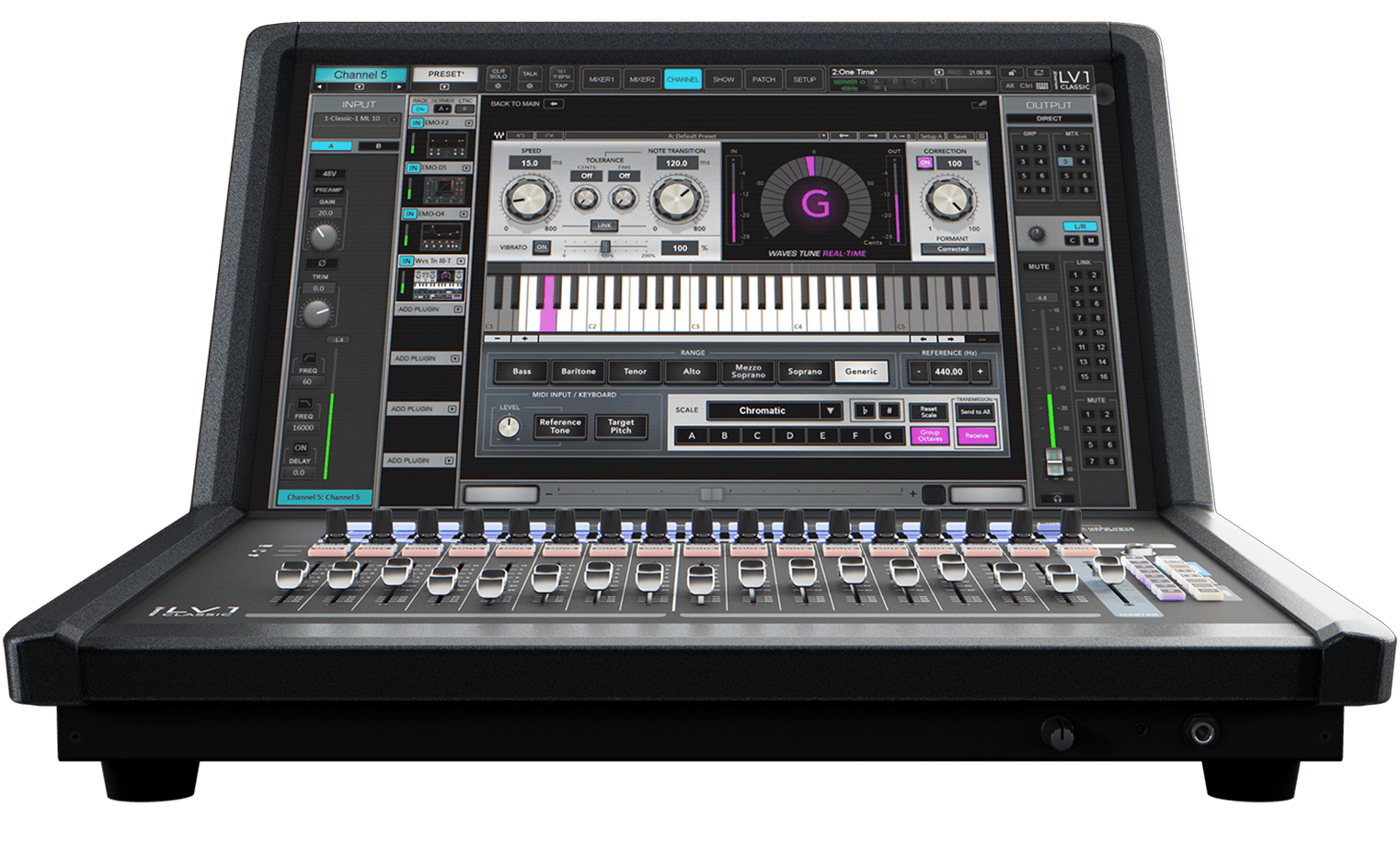Click the sharp accidental icon
Screen dimensions: 1400x854
[889, 410]
